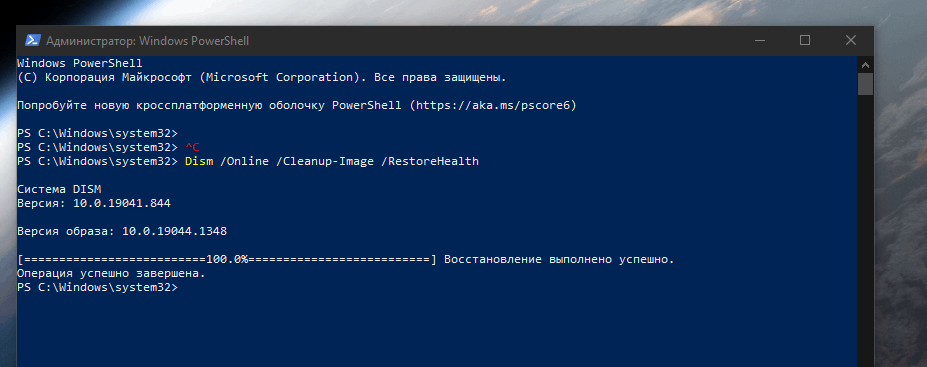
Task: Minimize the PowerShell window
Action: click(x=760, y=41)
